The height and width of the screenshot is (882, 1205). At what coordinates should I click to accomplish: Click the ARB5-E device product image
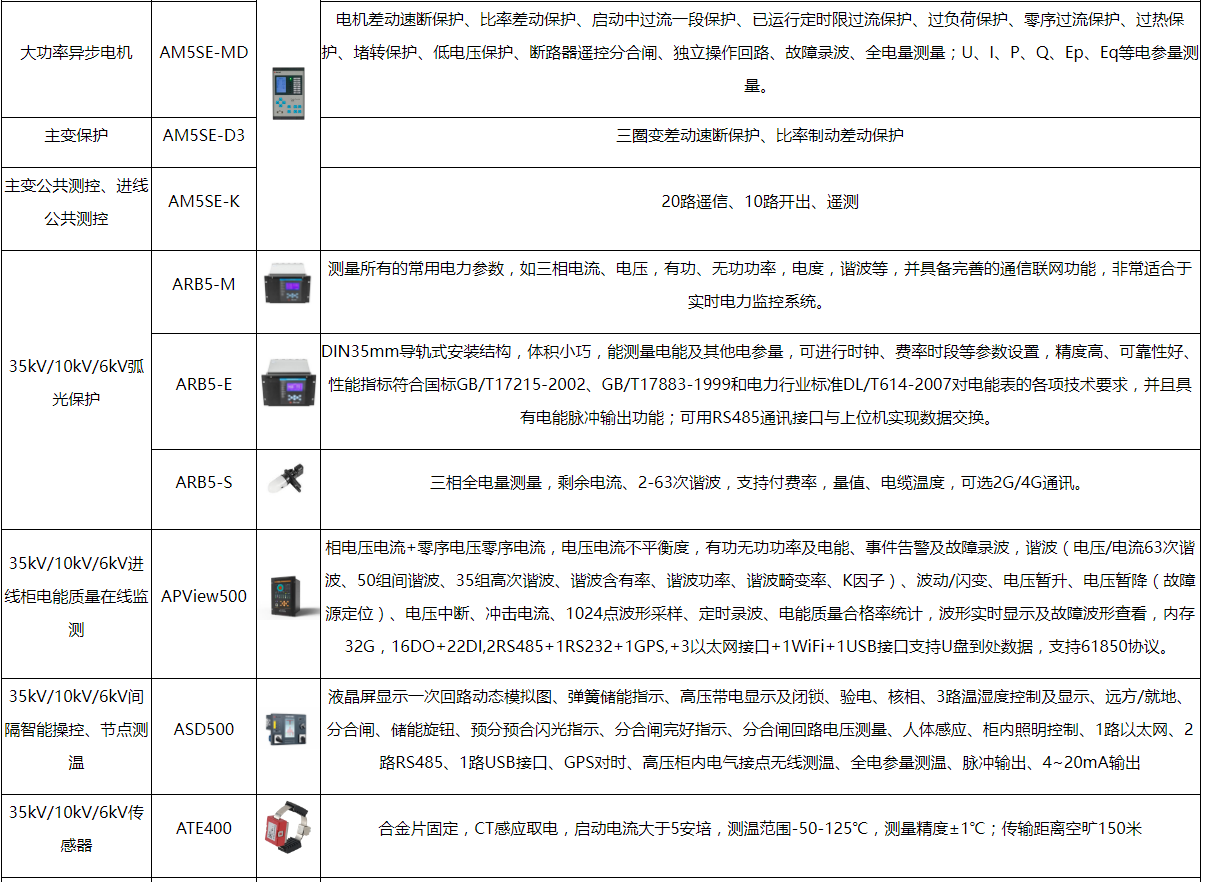288,384
